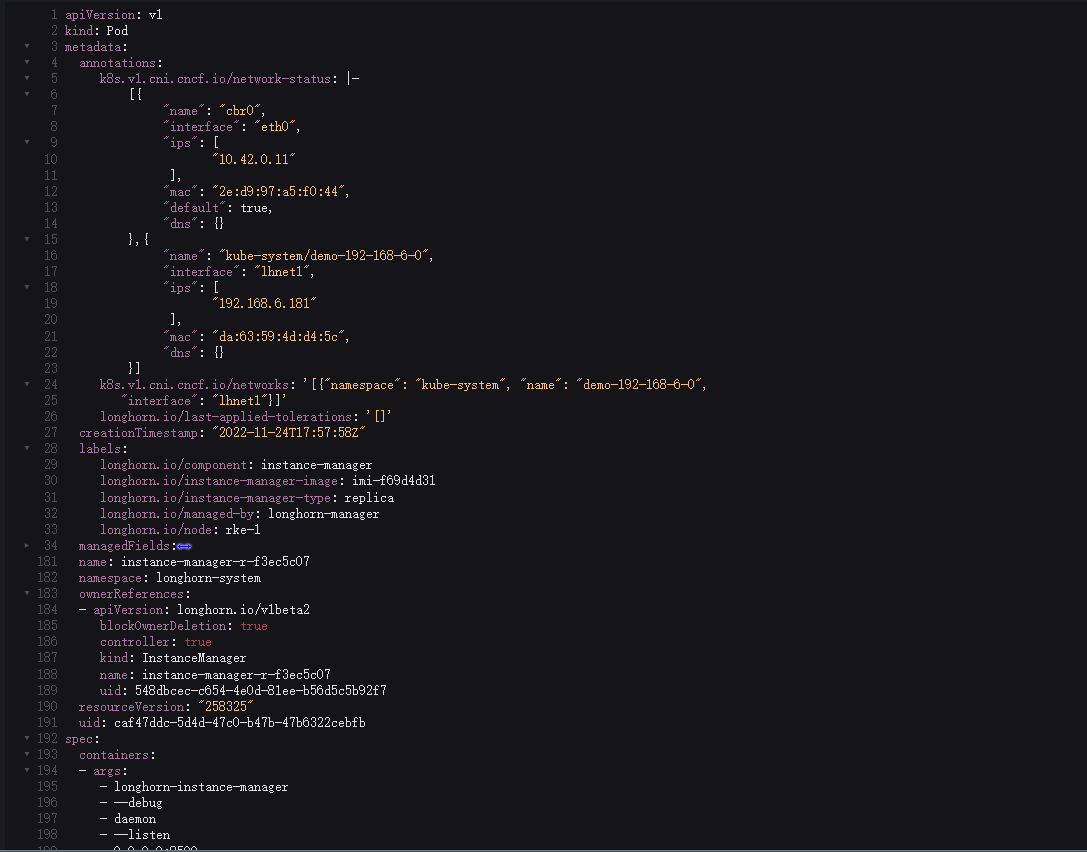The height and width of the screenshot is (852, 1087).
Task: Collapse the network-status annotation block
Action: (x=28, y=78)
